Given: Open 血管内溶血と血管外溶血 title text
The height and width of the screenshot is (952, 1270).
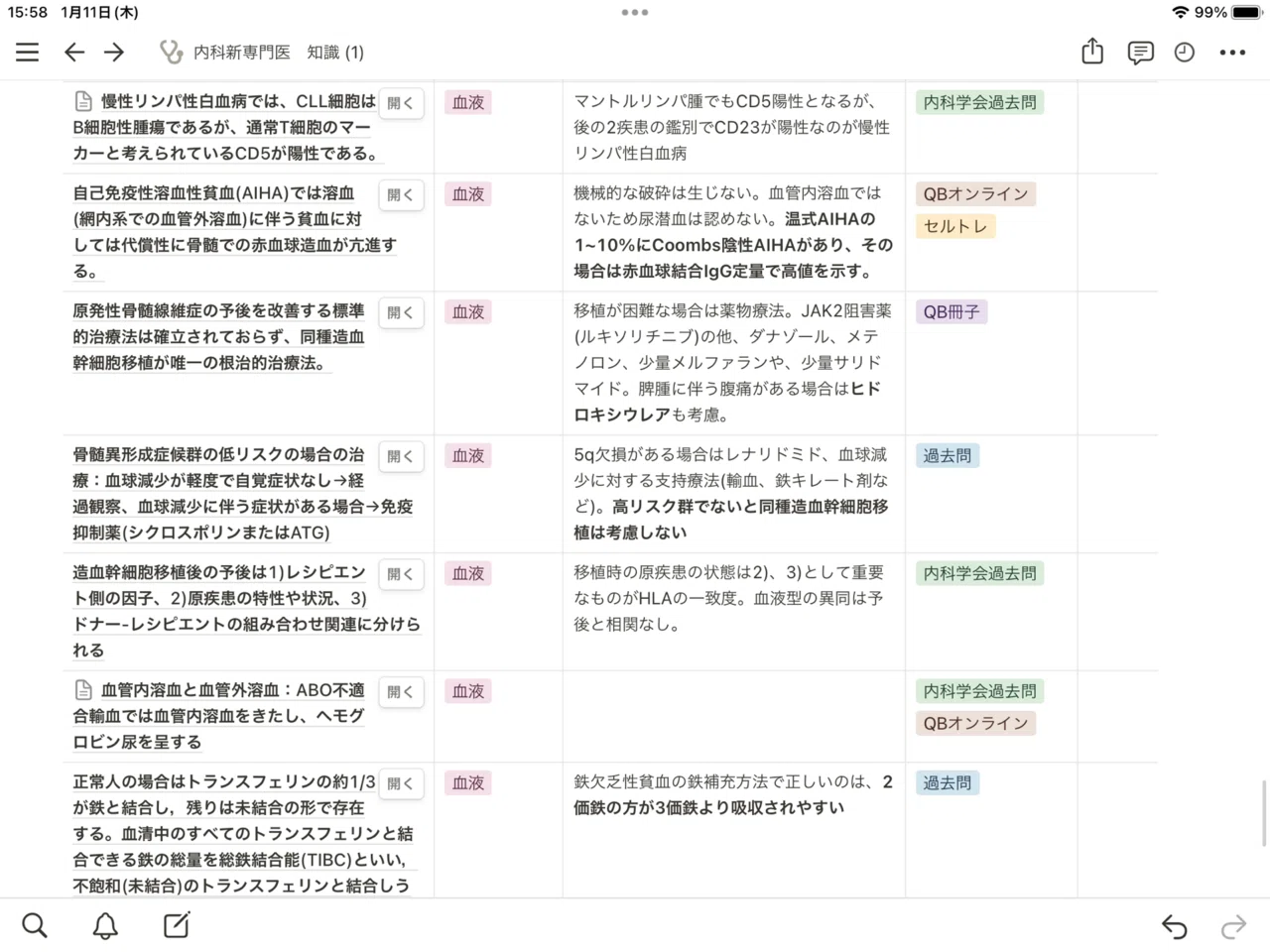Looking at the screenshot, I should (x=219, y=715).
